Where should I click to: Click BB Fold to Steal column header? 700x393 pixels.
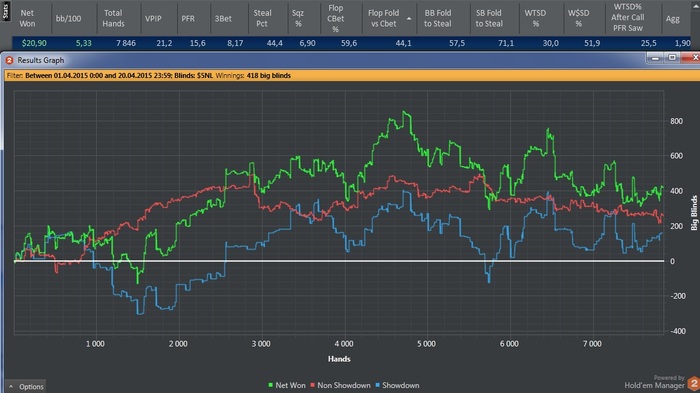(438, 18)
